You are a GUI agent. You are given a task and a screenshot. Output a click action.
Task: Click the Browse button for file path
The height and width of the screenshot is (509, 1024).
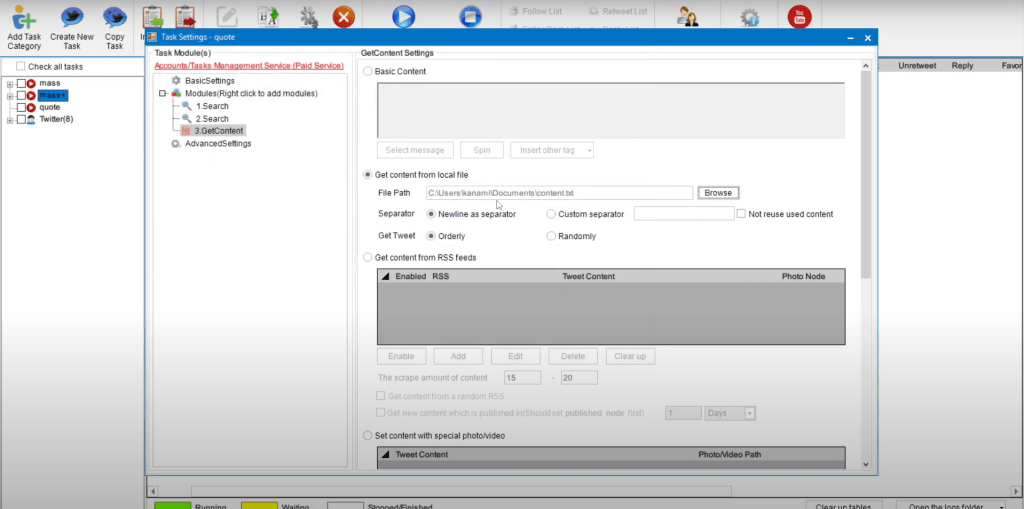tap(718, 192)
